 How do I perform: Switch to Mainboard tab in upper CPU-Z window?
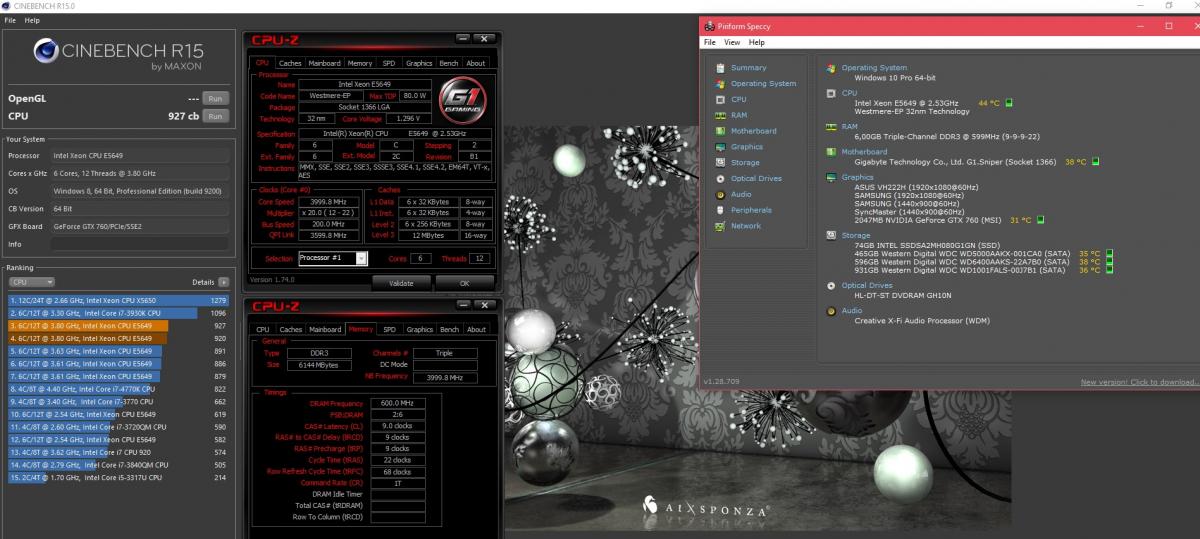(x=324, y=63)
